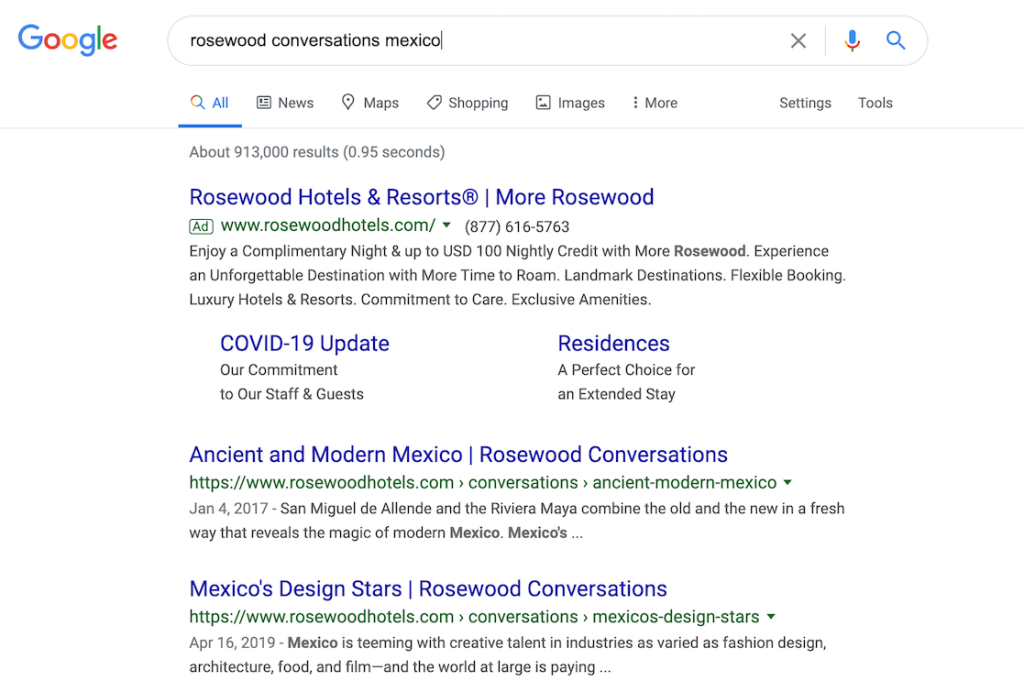Clear the search box with X icon
The image size is (1024, 692).
(798, 41)
